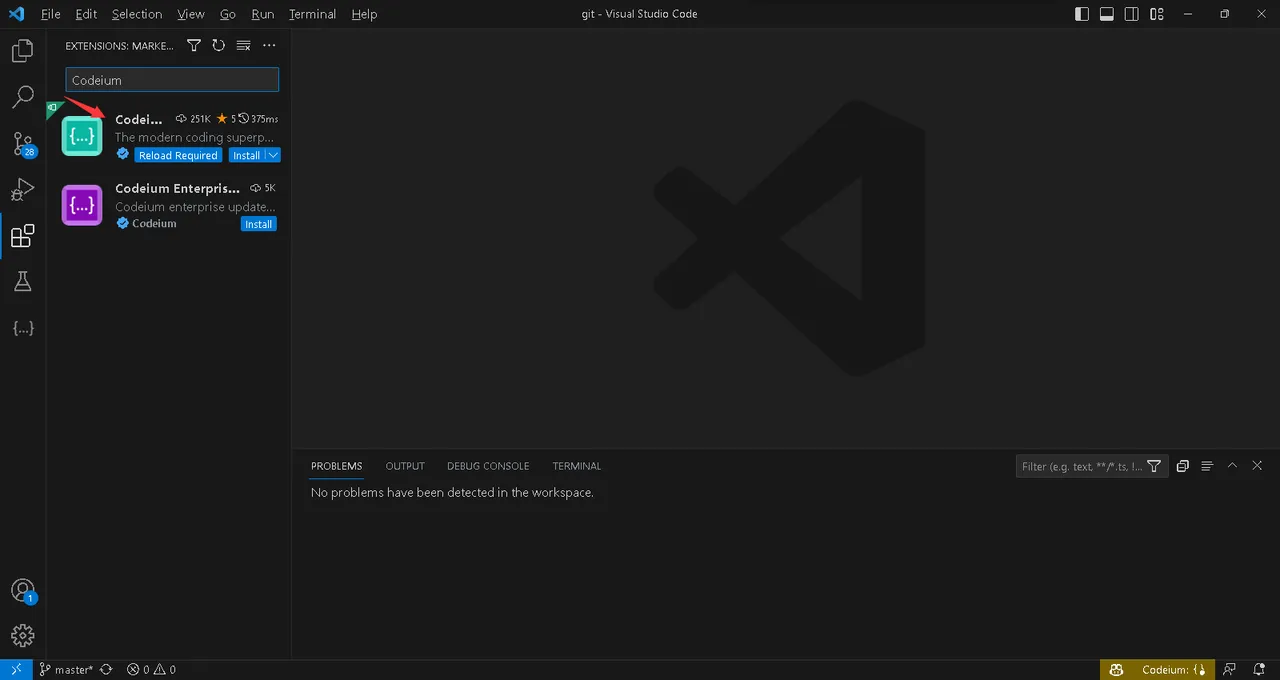Open the Explorer view in activity bar
This screenshot has height=680, width=1280.
click(22, 51)
